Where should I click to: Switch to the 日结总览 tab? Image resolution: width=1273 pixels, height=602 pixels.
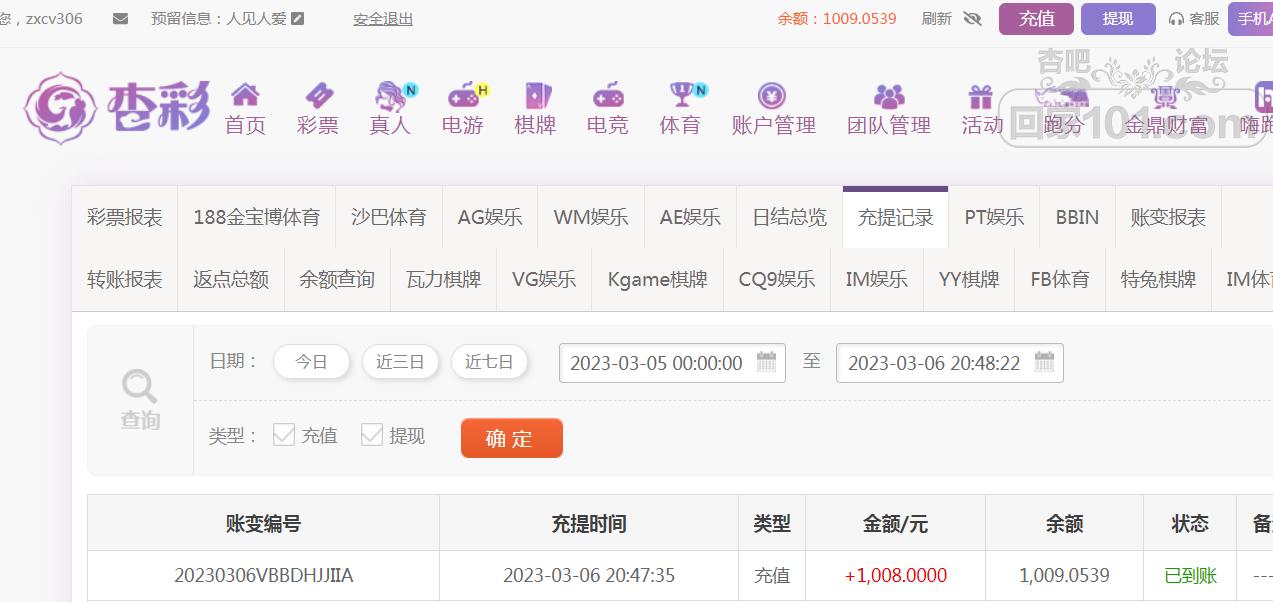tap(789, 218)
